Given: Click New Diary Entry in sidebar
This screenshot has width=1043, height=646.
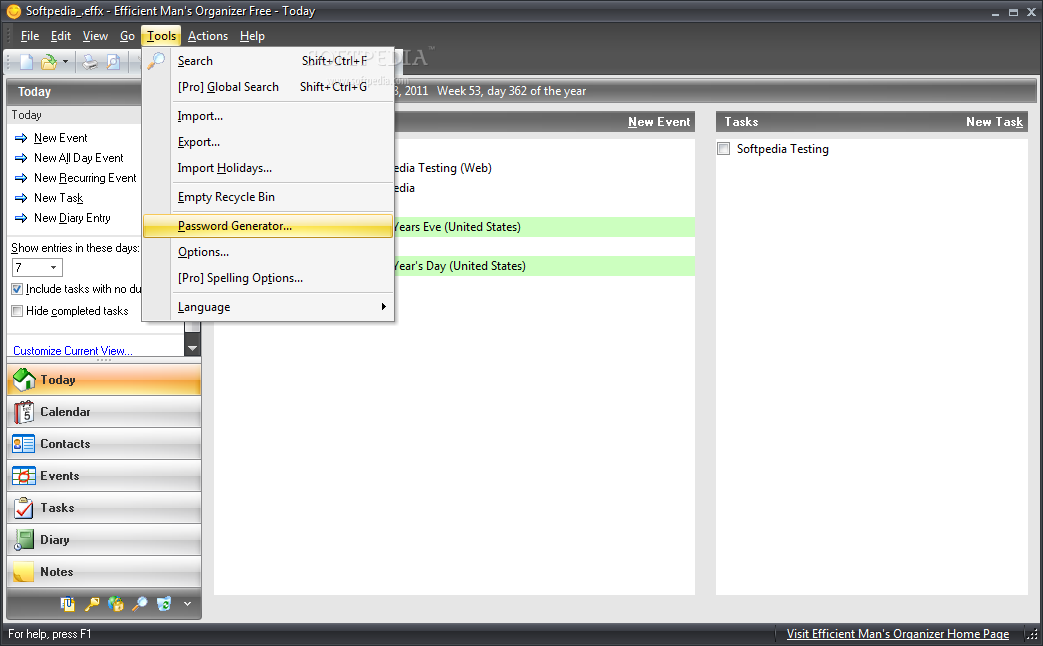Looking at the screenshot, I should tap(72, 218).
